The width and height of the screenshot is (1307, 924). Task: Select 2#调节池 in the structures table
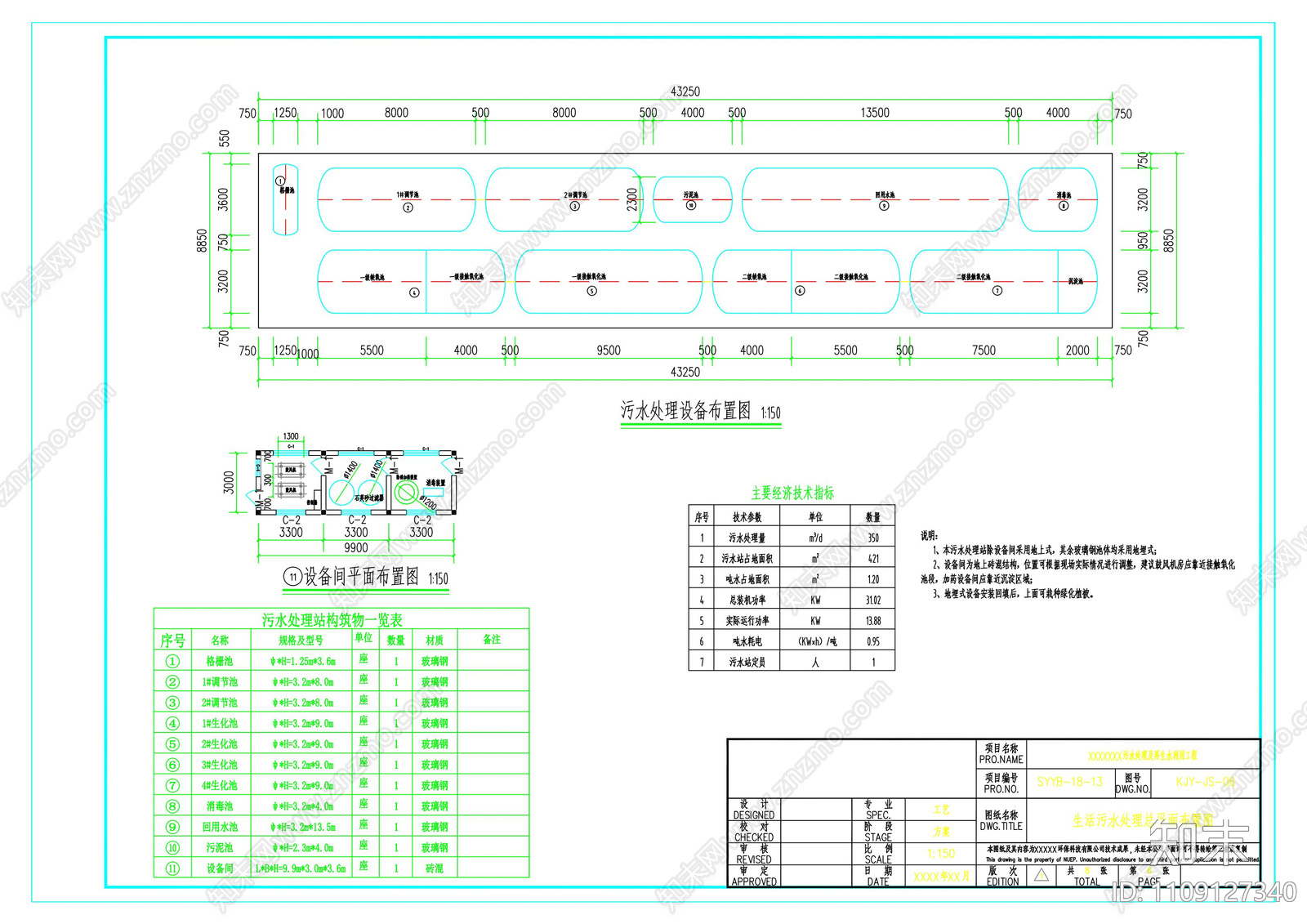(220, 703)
